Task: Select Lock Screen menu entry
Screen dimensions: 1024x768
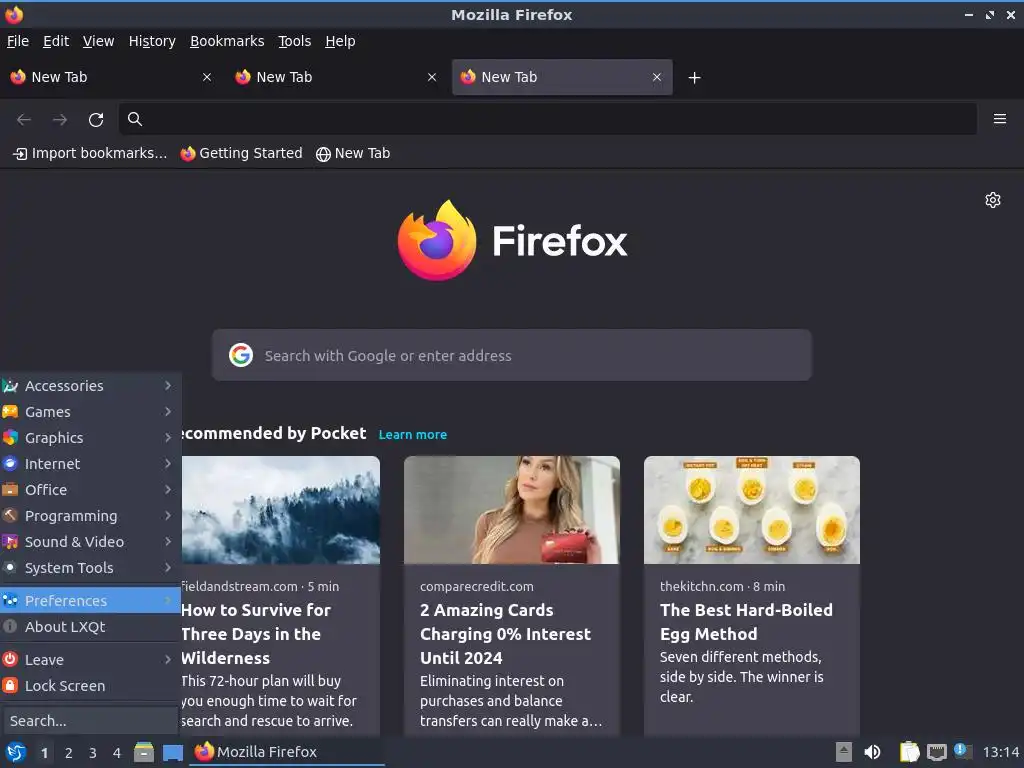Action: click(x=90, y=686)
